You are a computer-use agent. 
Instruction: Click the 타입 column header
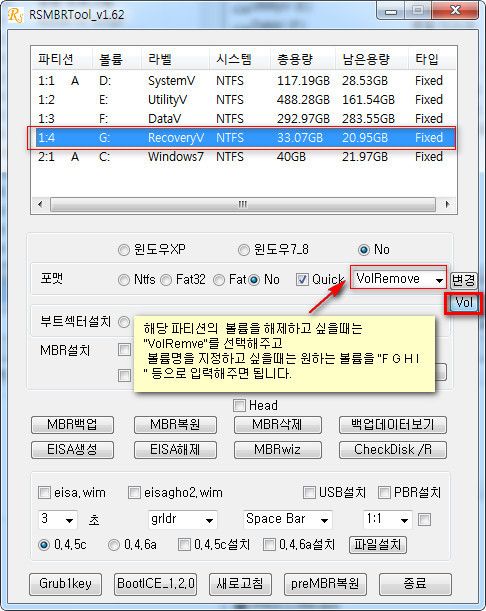tap(432, 59)
